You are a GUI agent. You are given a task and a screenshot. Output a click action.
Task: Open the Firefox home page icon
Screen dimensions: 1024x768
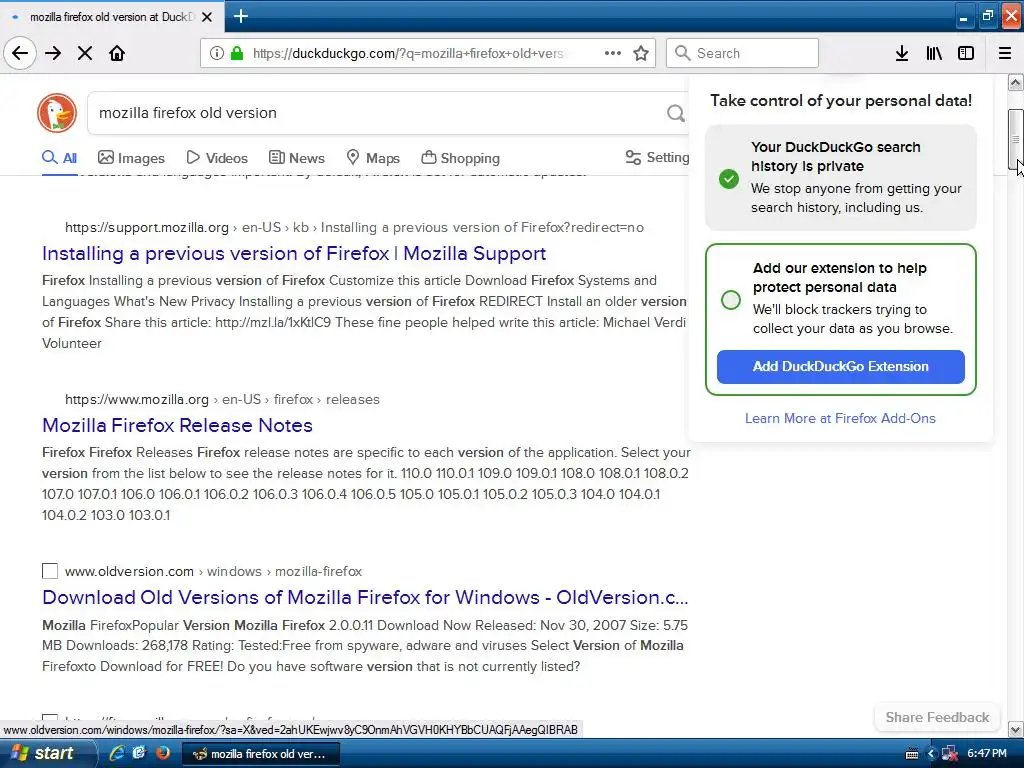pyautogui.click(x=117, y=53)
